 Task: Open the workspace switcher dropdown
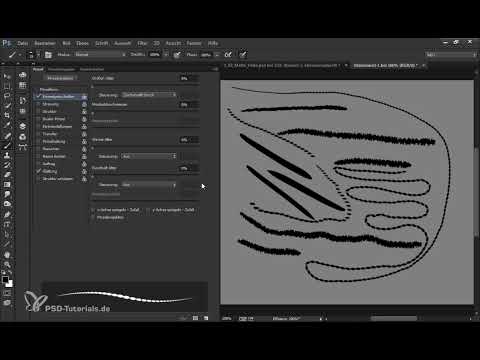click(451, 54)
